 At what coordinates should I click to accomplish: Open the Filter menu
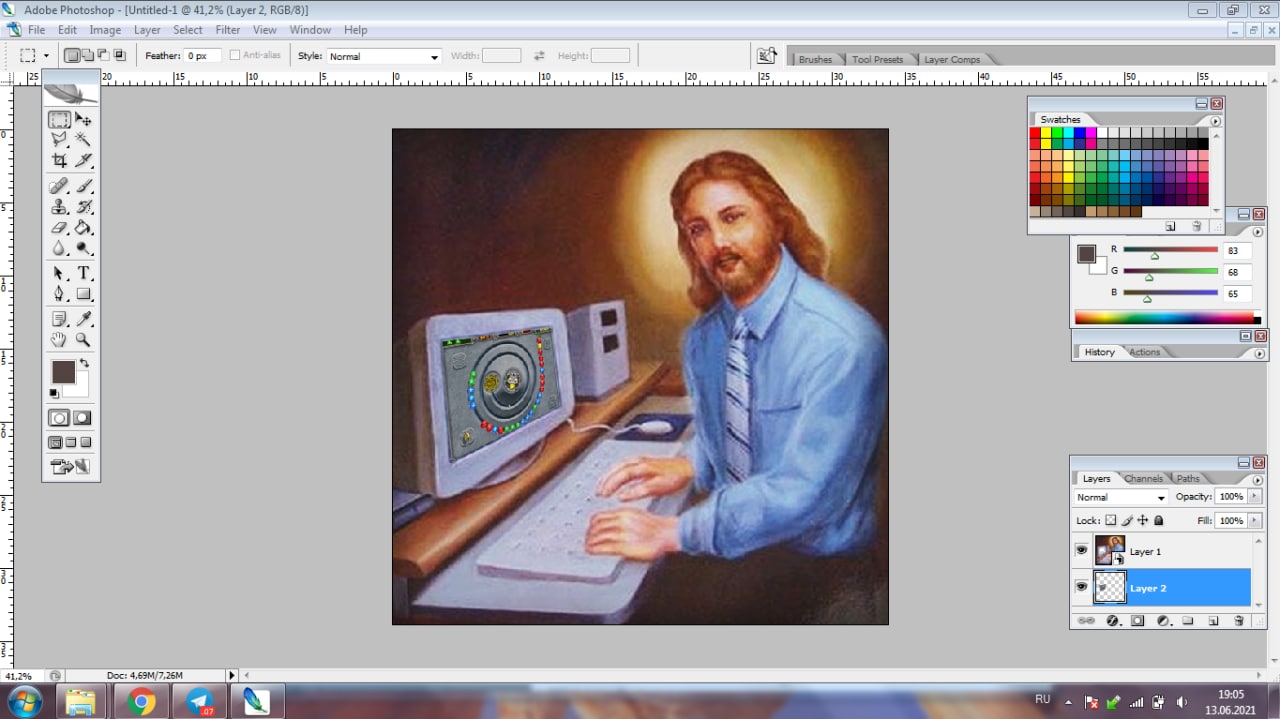point(228,30)
